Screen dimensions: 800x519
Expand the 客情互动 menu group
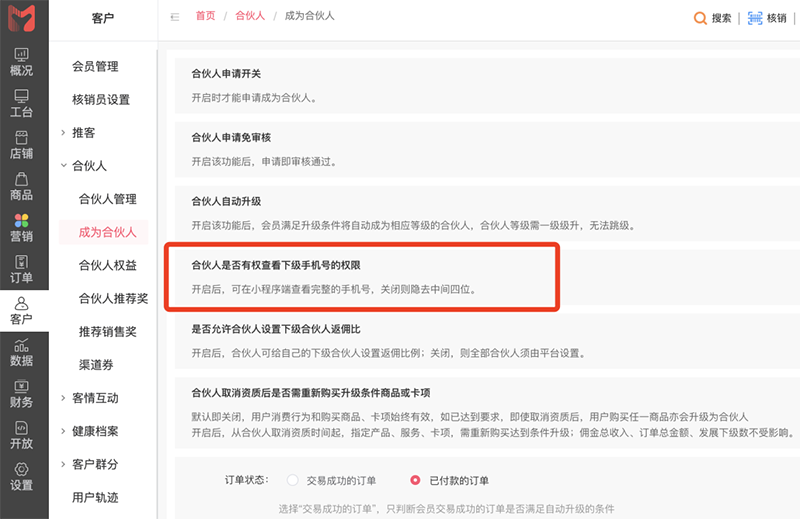pos(63,398)
